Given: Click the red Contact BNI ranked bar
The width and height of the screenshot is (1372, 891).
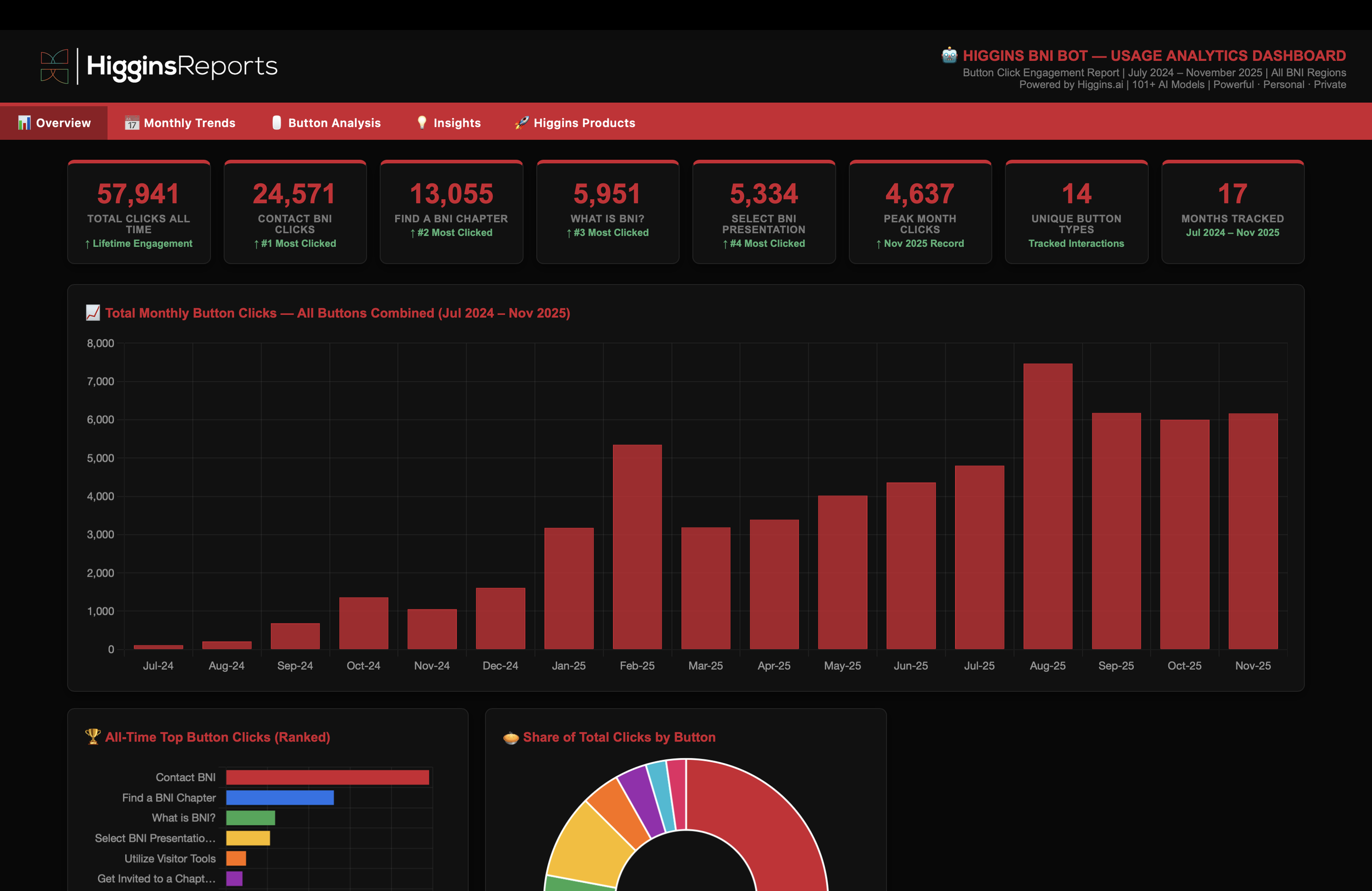Looking at the screenshot, I should tap(328, 777).
